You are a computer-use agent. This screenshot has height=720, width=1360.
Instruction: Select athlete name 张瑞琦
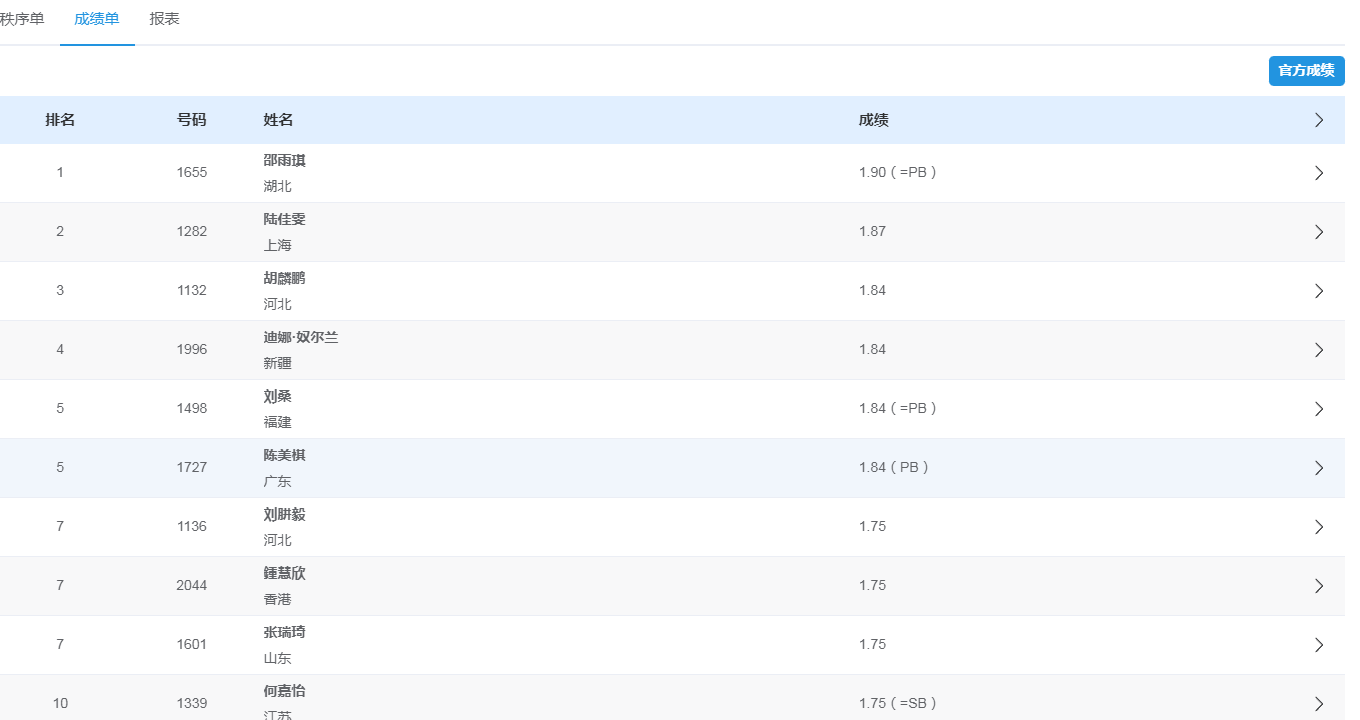285,633
